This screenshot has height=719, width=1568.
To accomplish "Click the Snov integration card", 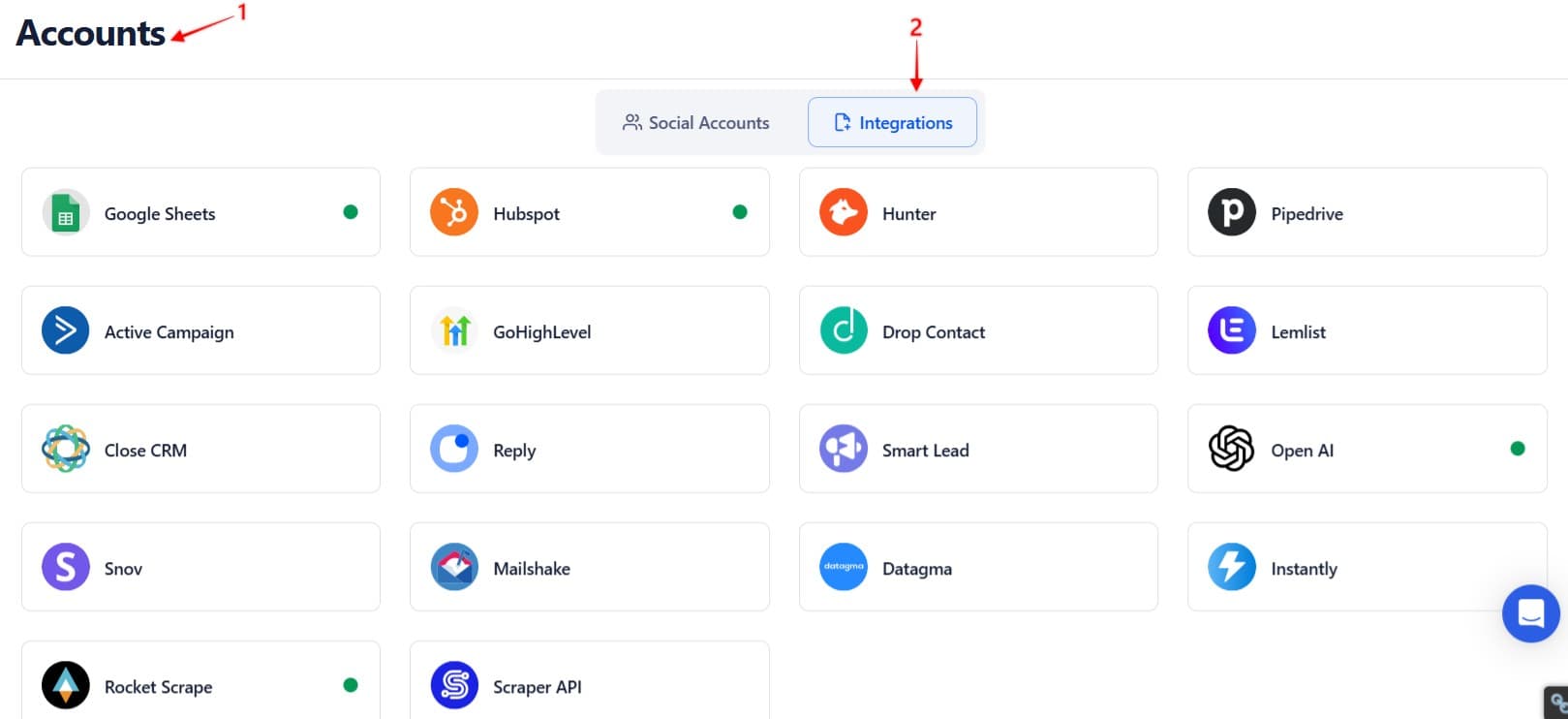I will pyautogui.click(x=200, y=568).
